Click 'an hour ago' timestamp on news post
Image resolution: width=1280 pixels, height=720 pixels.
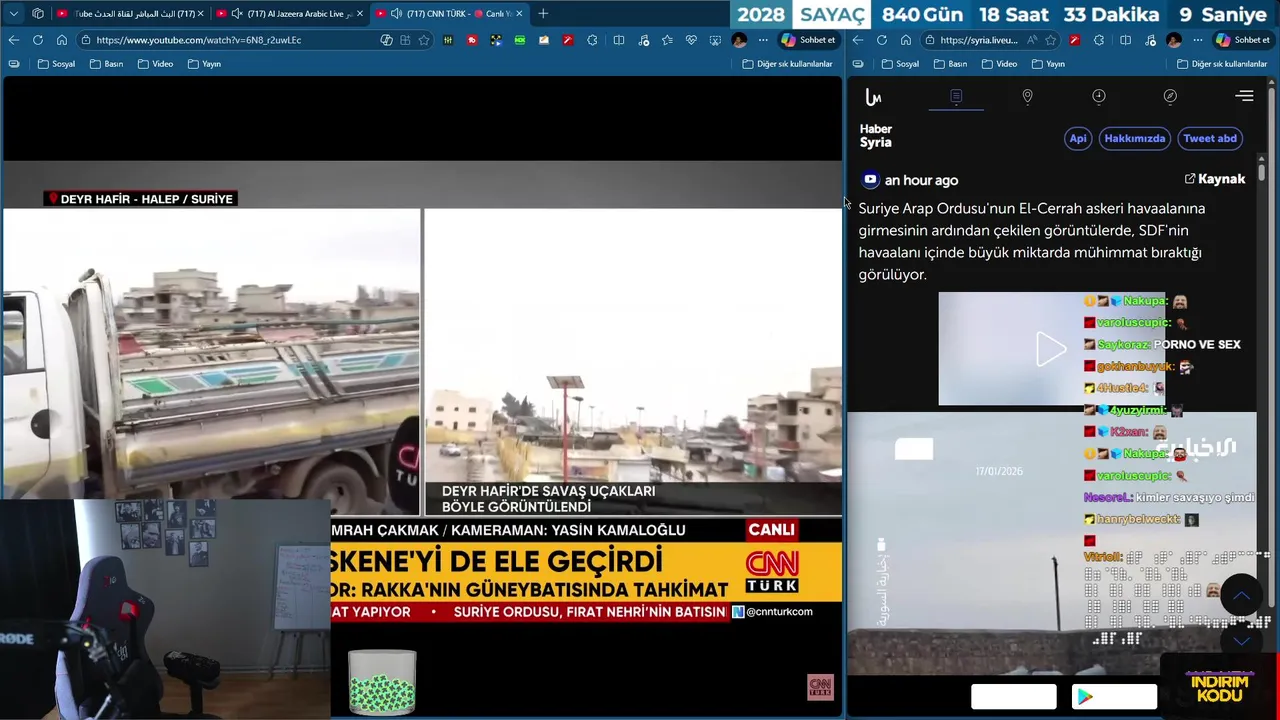point(921,180)
